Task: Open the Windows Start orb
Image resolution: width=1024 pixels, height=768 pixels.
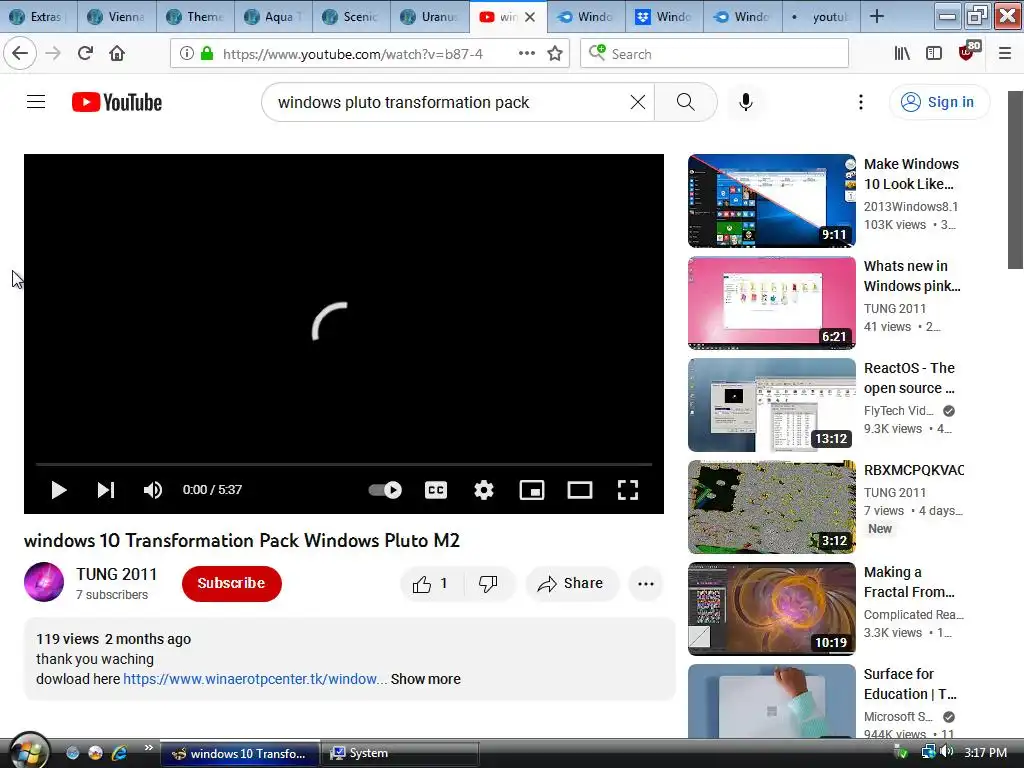Action: [x=27, y=751]
